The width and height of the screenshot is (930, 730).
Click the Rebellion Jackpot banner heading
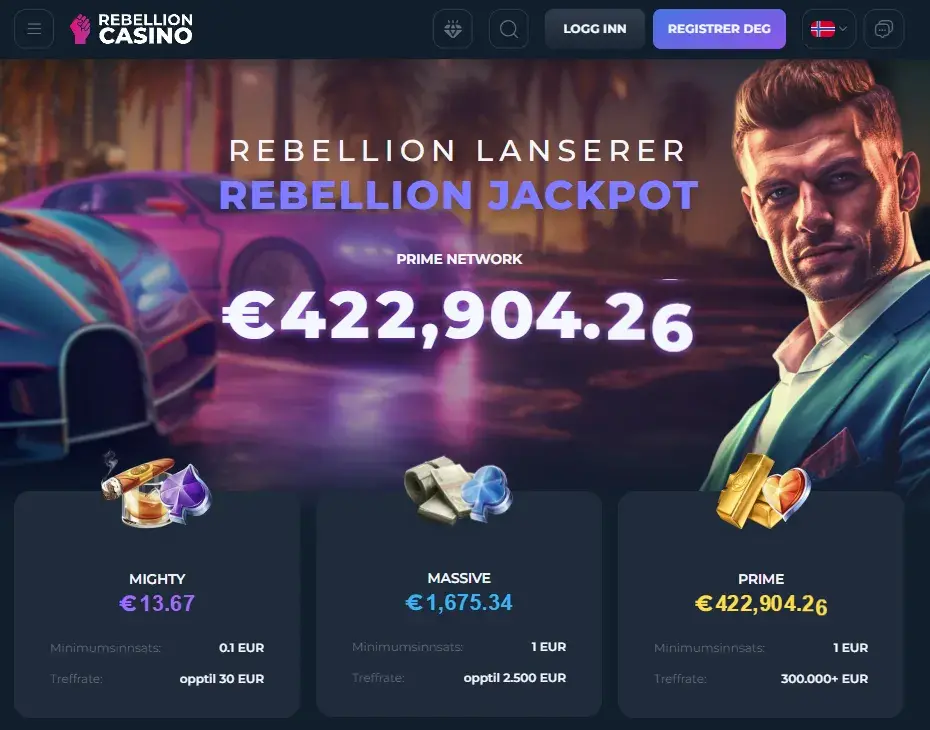458,195
